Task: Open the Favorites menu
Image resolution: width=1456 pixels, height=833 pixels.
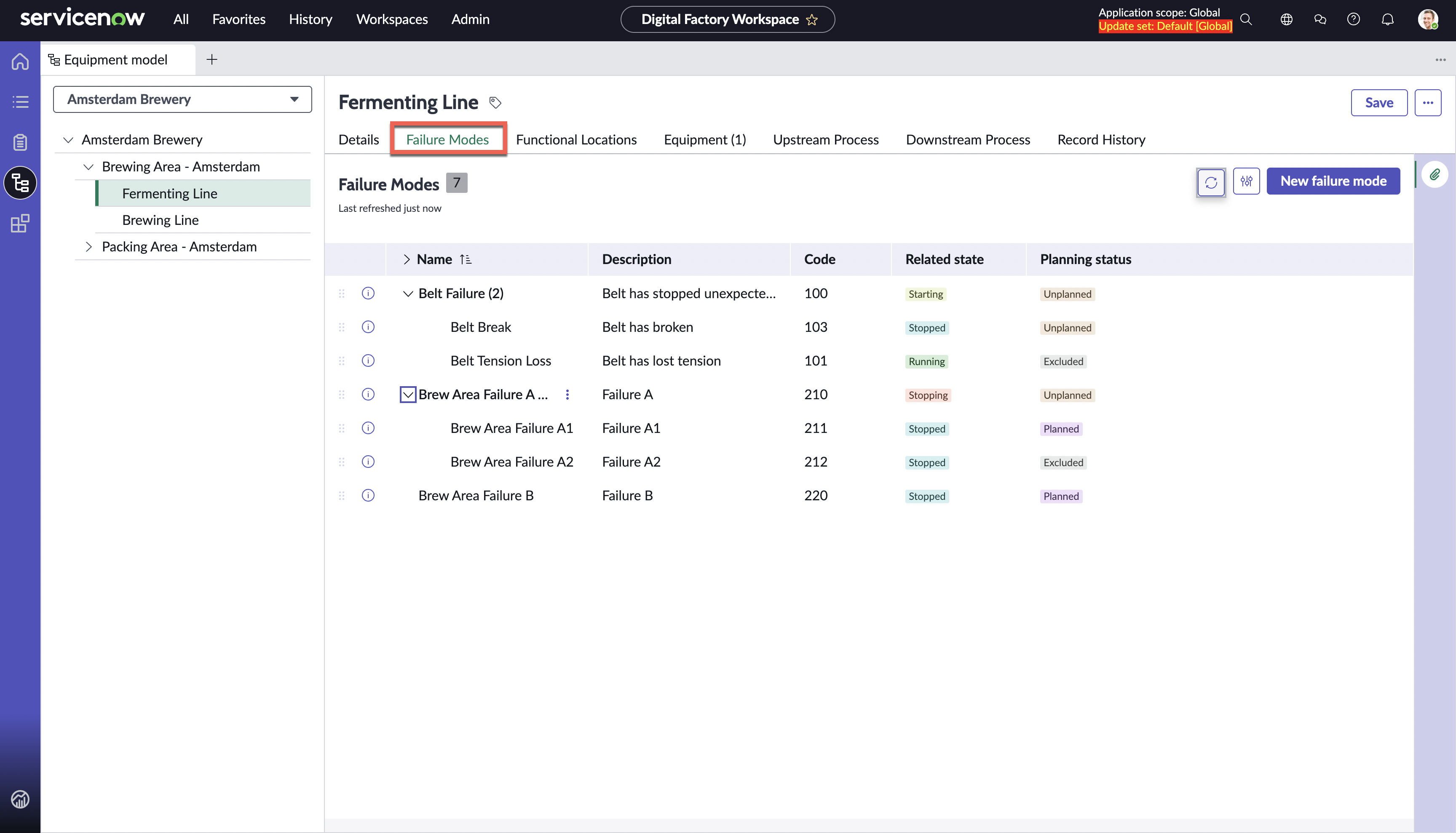Action: coord(238,19)
